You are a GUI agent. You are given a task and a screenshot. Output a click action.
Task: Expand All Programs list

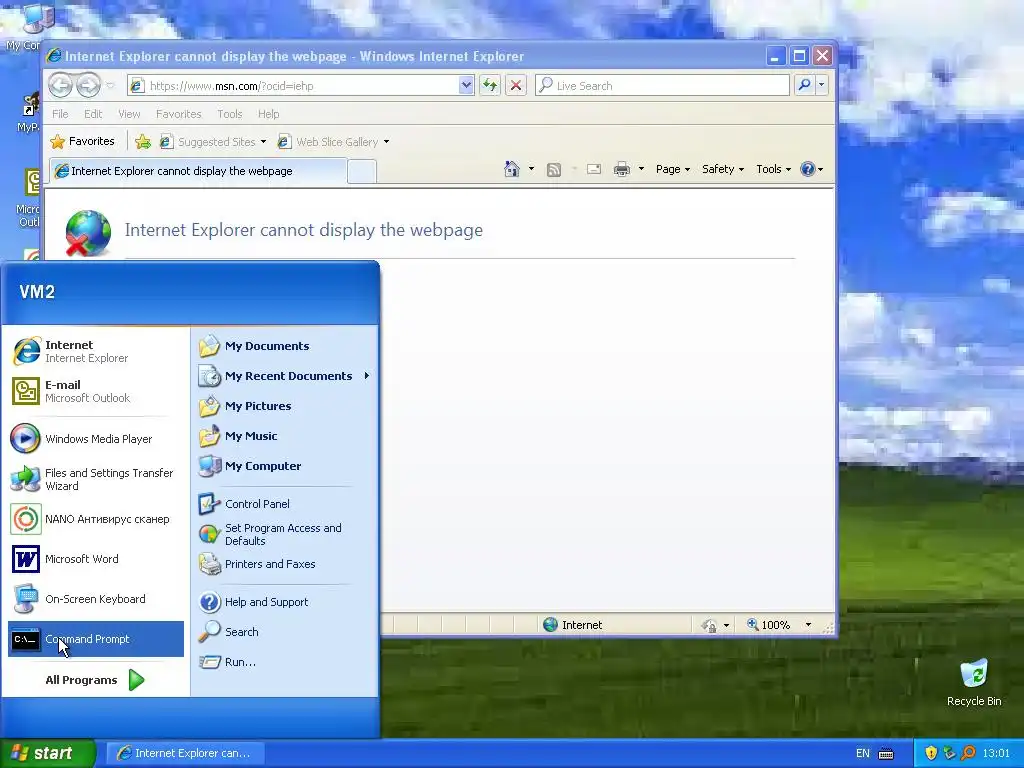click(96, 680)
